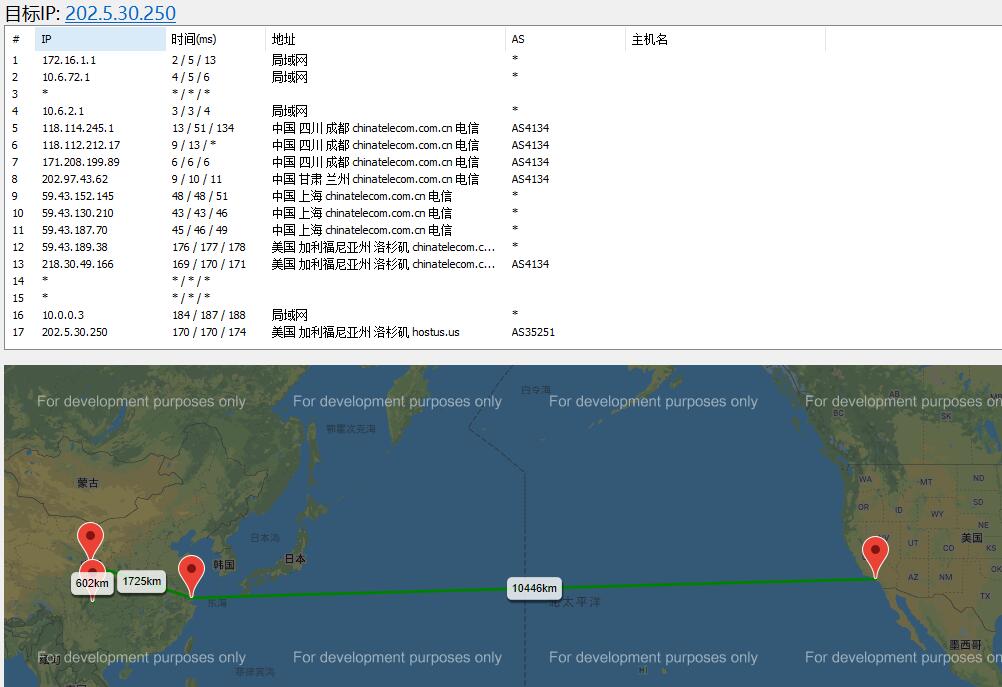1002x687 pixels.
Task: Click the latency value 169 / 170 / 171
Action: pyautogui.click(x=209, y=265)
